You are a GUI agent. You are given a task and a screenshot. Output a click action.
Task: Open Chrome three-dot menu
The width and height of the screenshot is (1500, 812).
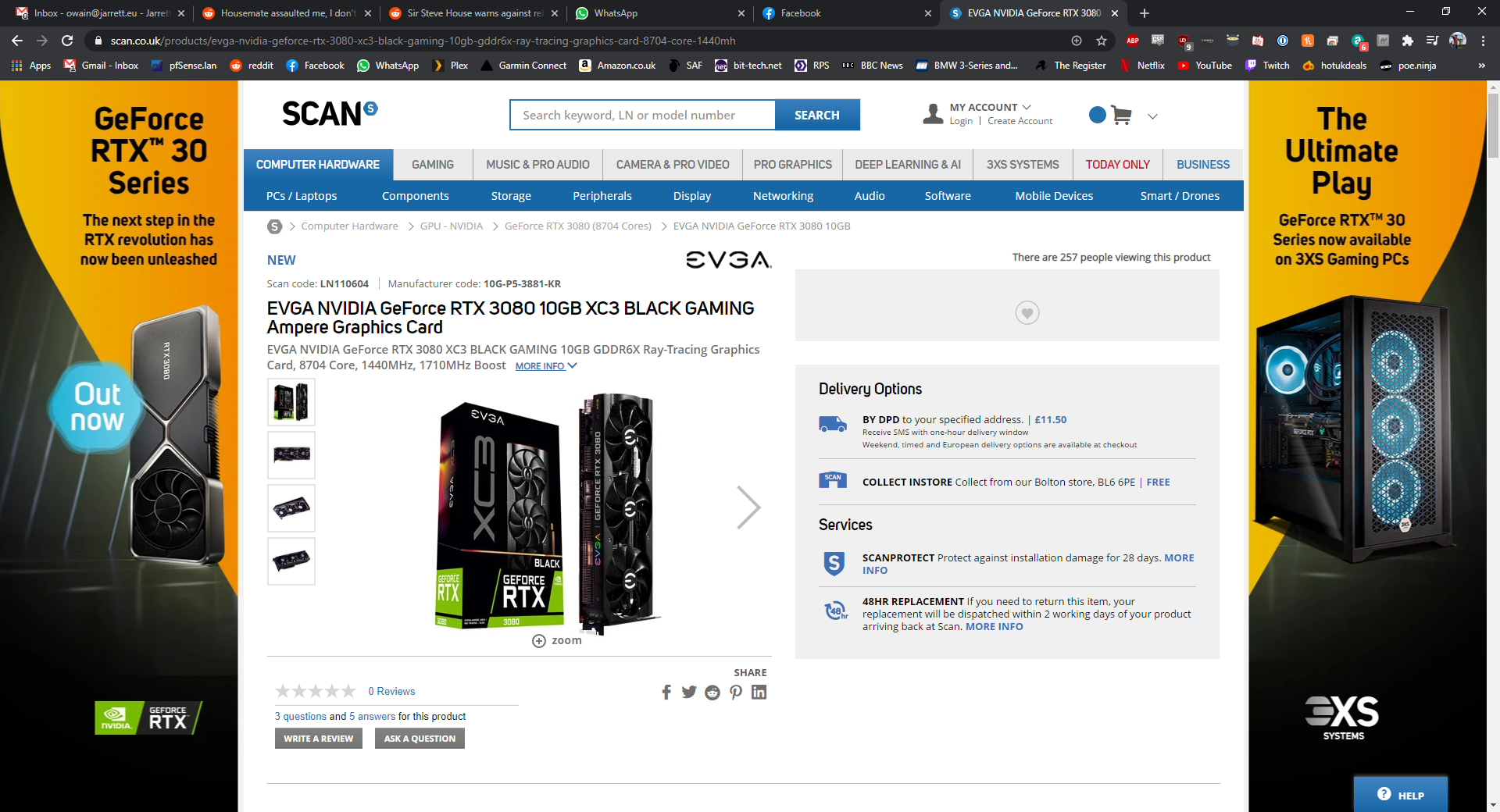pyautogui.click(x=1483, y=41)
